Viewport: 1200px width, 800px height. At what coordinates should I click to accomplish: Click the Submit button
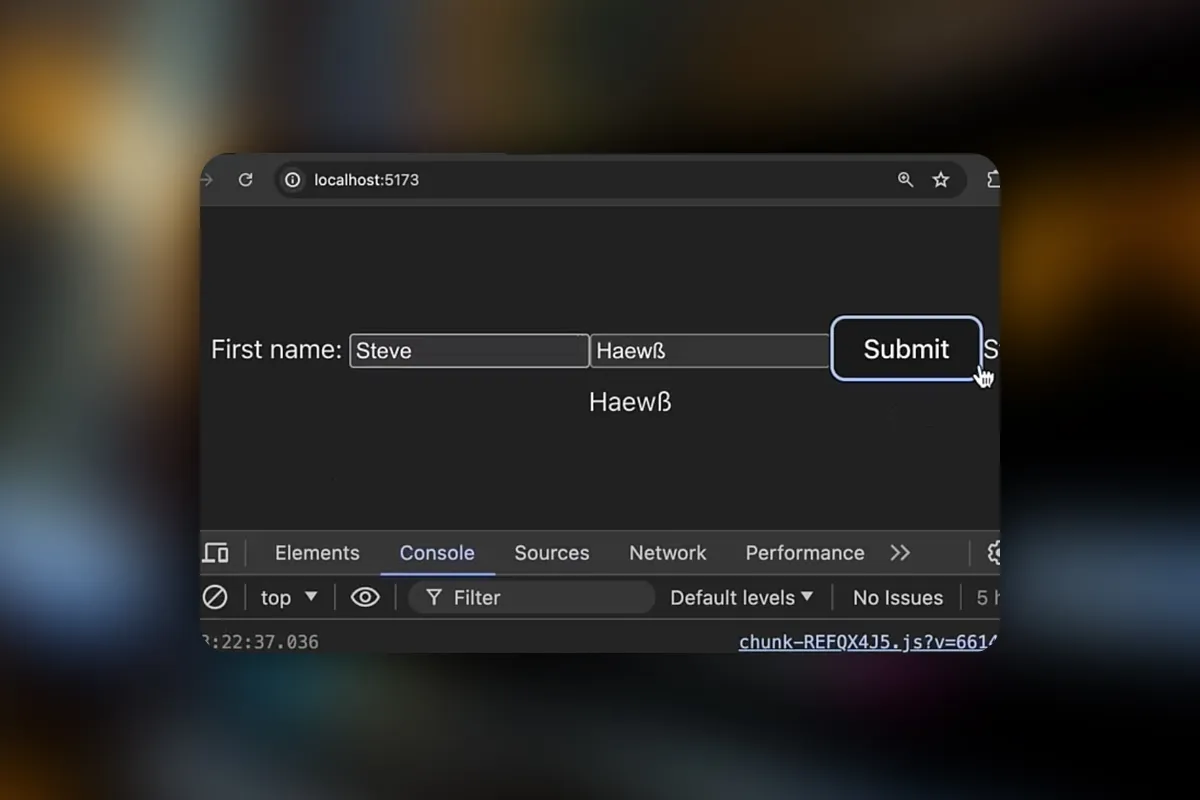pyautogui.click(x=906, y=349)
